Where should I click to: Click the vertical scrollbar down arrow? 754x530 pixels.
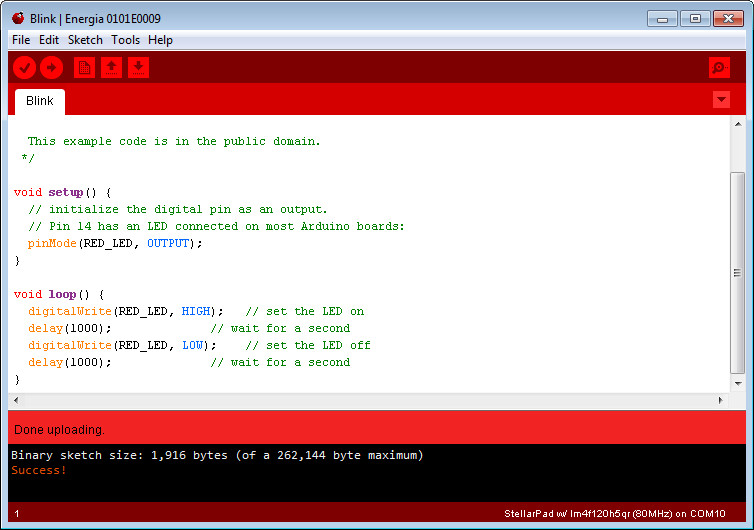pos(738,383)
